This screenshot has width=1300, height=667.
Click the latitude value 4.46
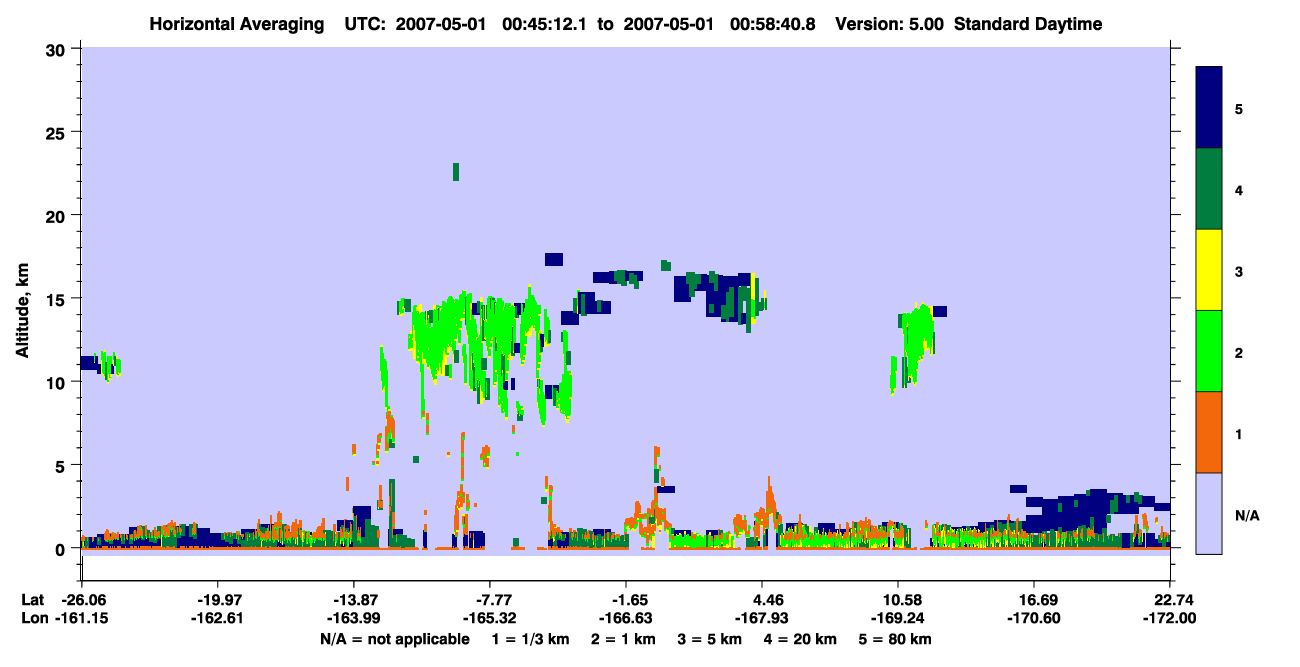click(x=764, y=600)
